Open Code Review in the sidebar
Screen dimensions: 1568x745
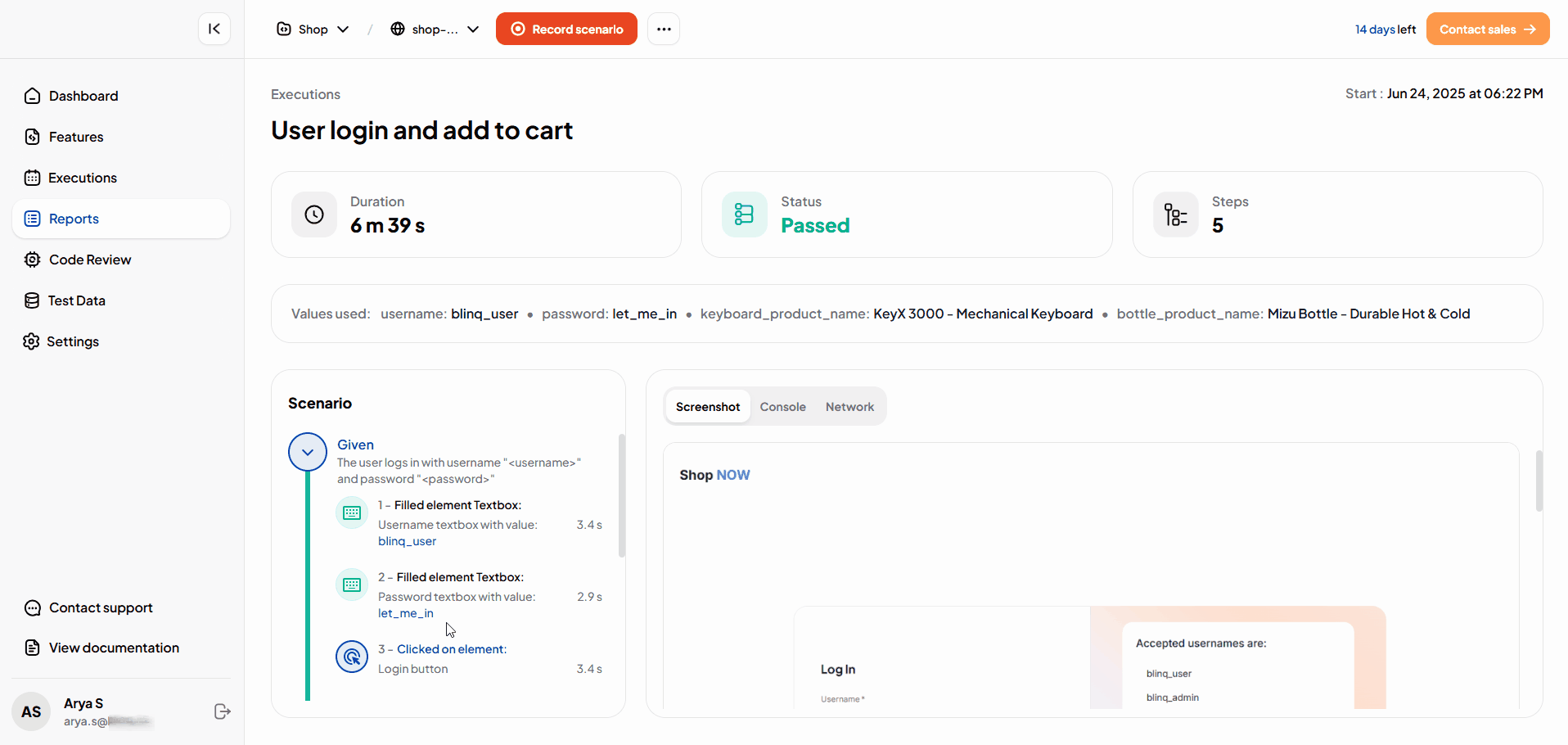click(x=89, y=260)
